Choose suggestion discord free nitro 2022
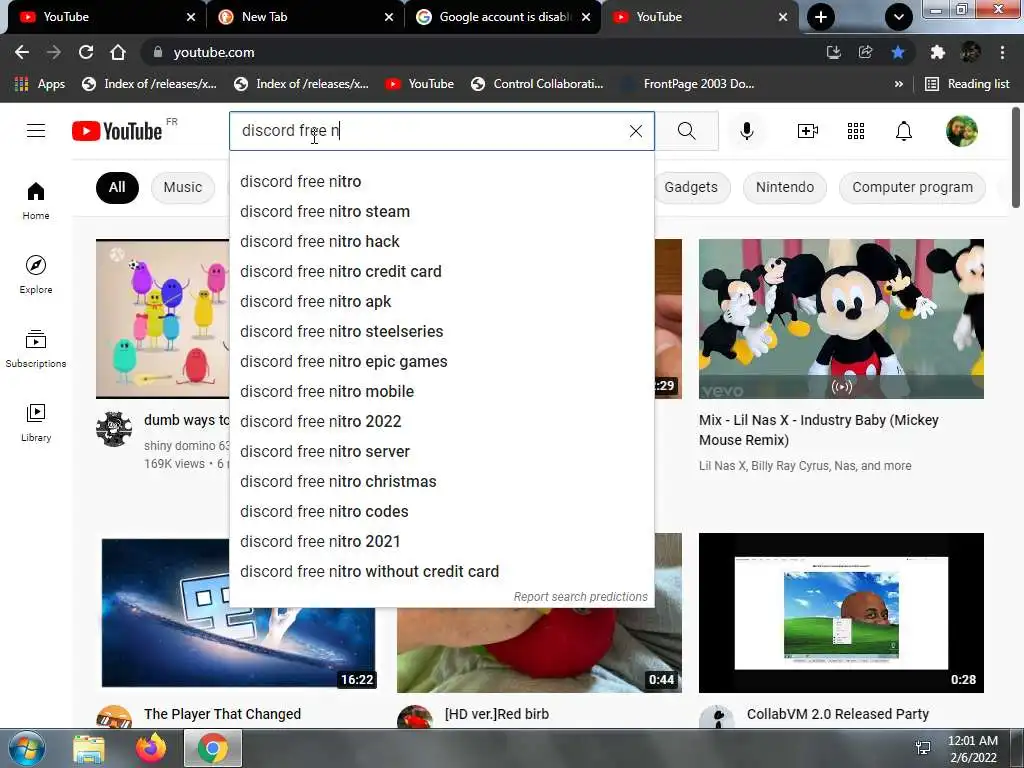Image resolution: width=1024 pixels, height=768 pixels. [x=442, y=422]
